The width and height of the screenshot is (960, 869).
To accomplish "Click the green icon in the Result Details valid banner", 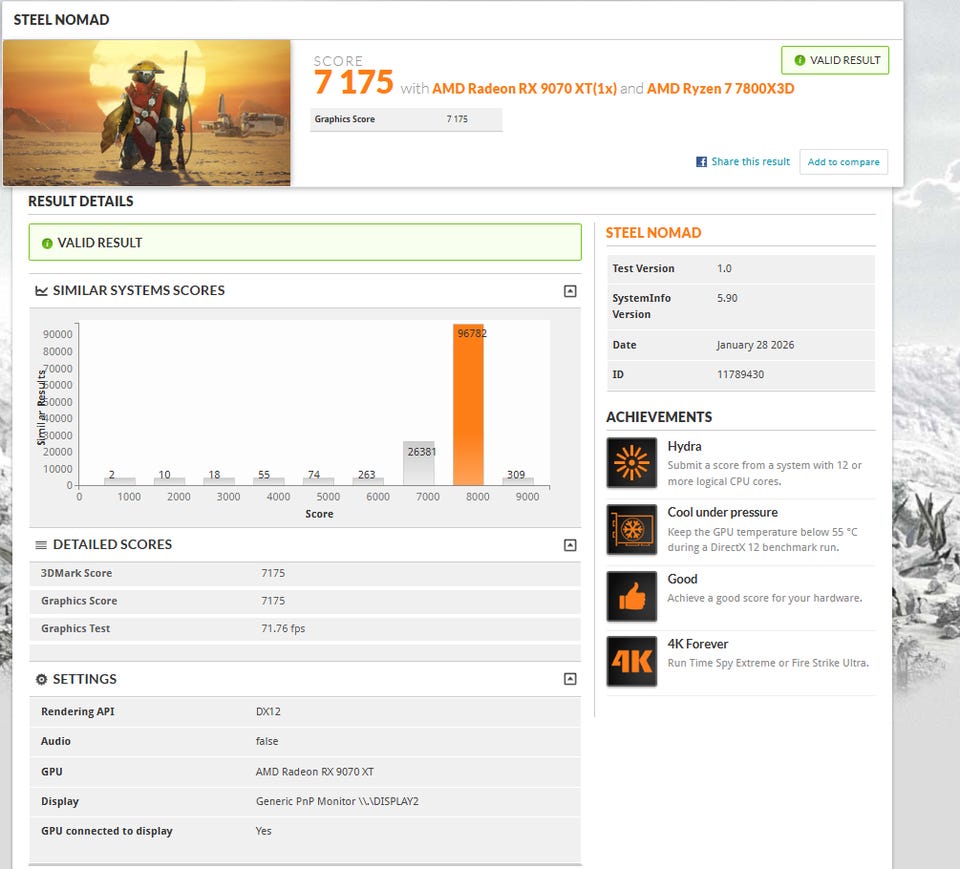I will 47,243.
